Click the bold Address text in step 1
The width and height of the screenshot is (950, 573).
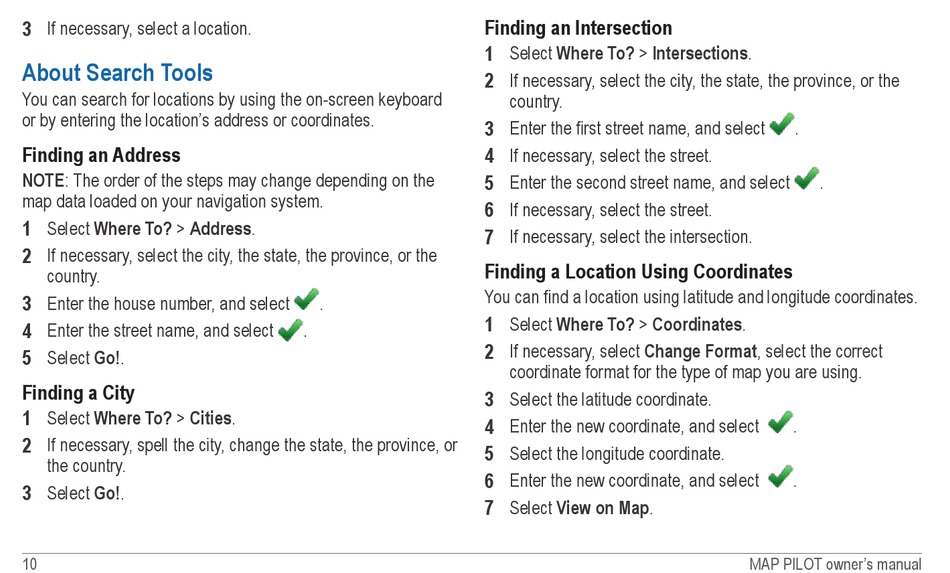point(221,229)
